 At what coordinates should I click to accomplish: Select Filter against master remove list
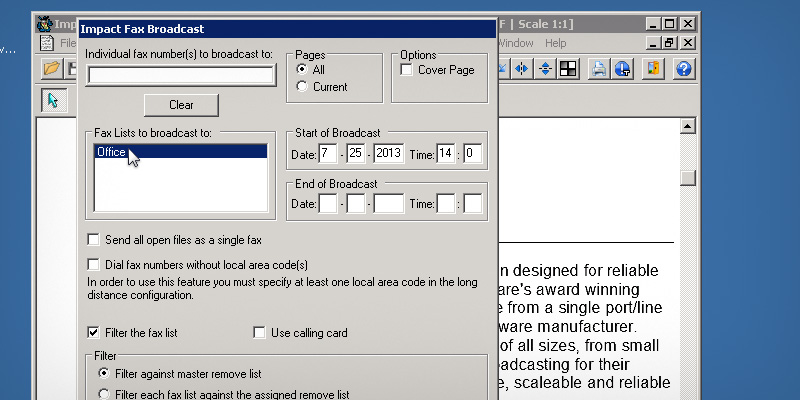click(104, 373)
